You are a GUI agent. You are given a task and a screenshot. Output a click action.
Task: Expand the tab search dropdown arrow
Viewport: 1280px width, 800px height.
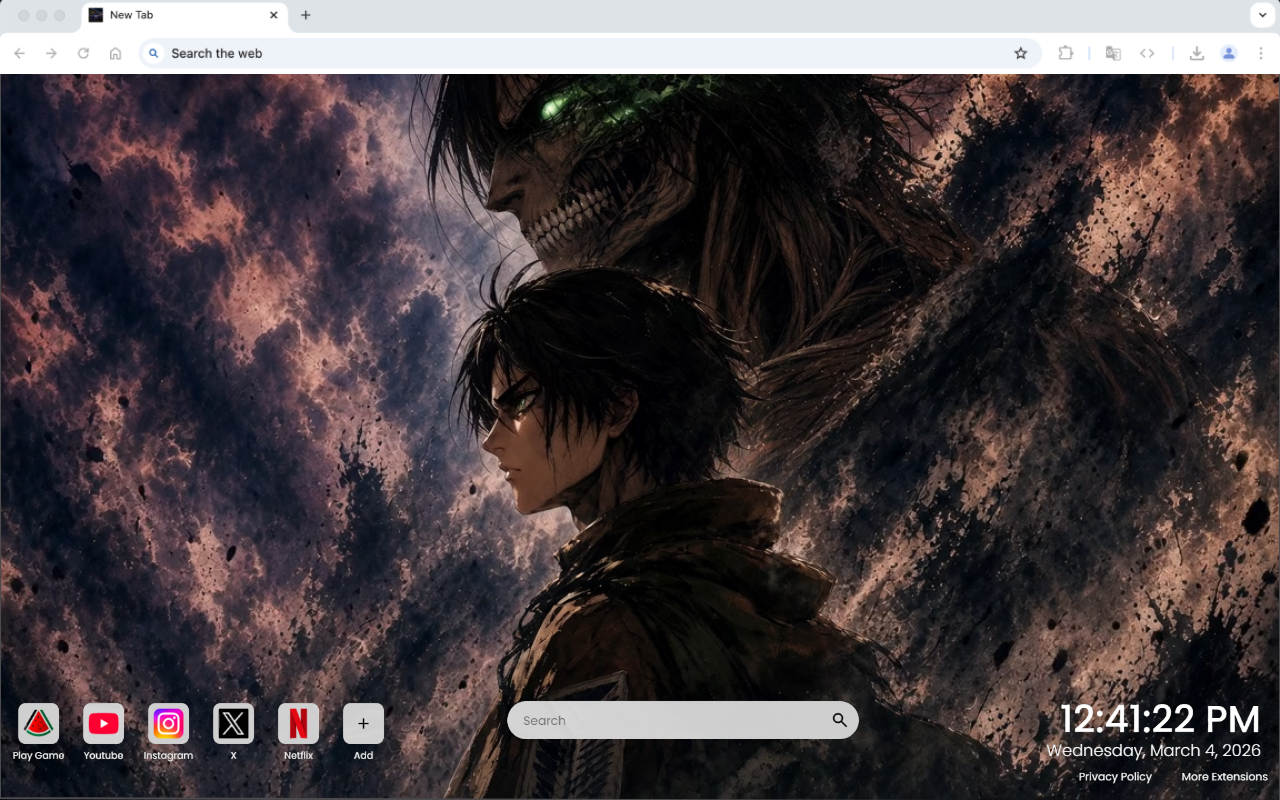coord(1261,15)
